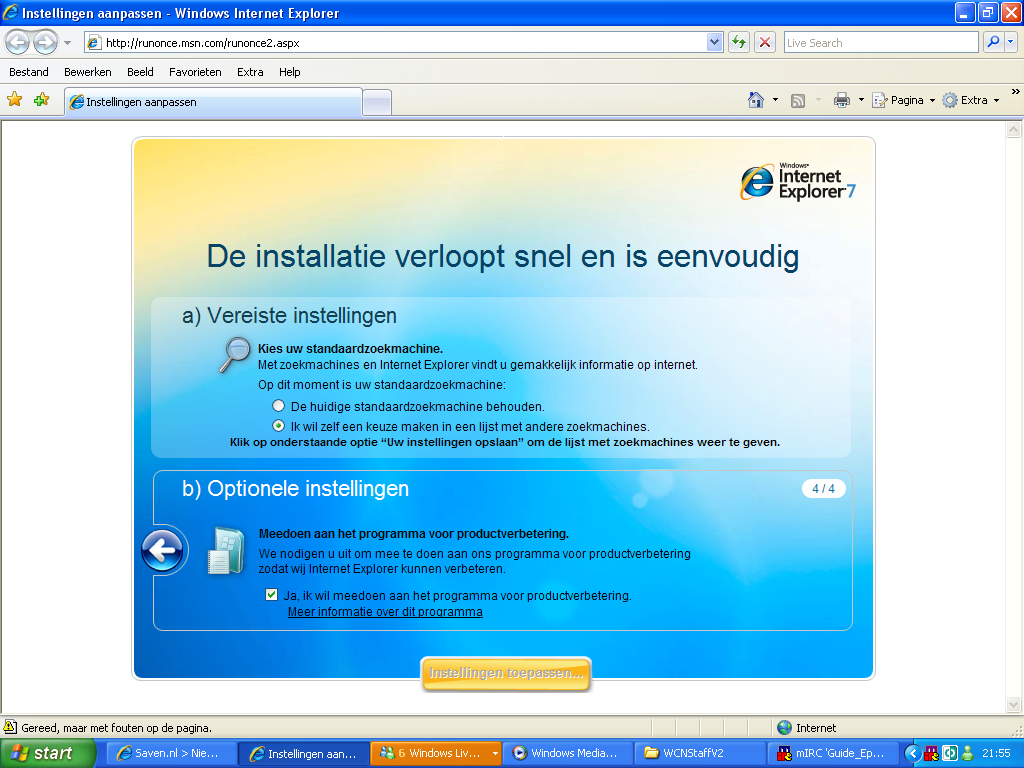
Task: Switch to Instellingen aan... taskbar button
Action: 303,753
